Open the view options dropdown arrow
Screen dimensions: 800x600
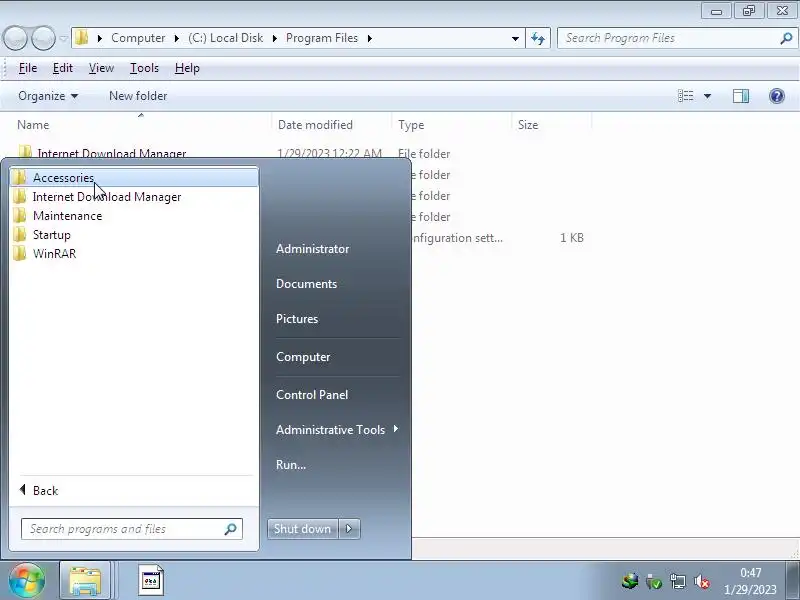point(707,96)
